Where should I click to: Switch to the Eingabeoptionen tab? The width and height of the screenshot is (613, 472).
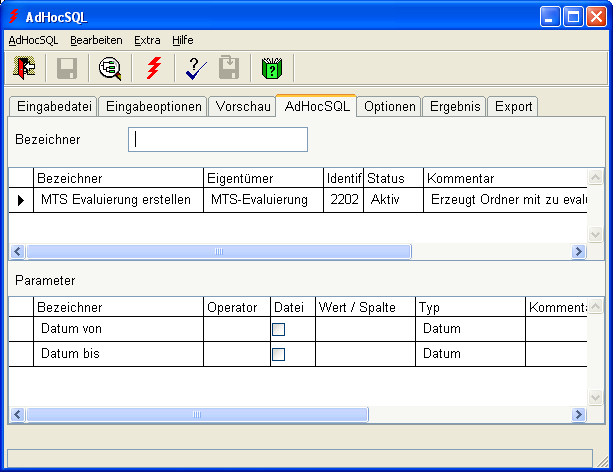[154, 106]
